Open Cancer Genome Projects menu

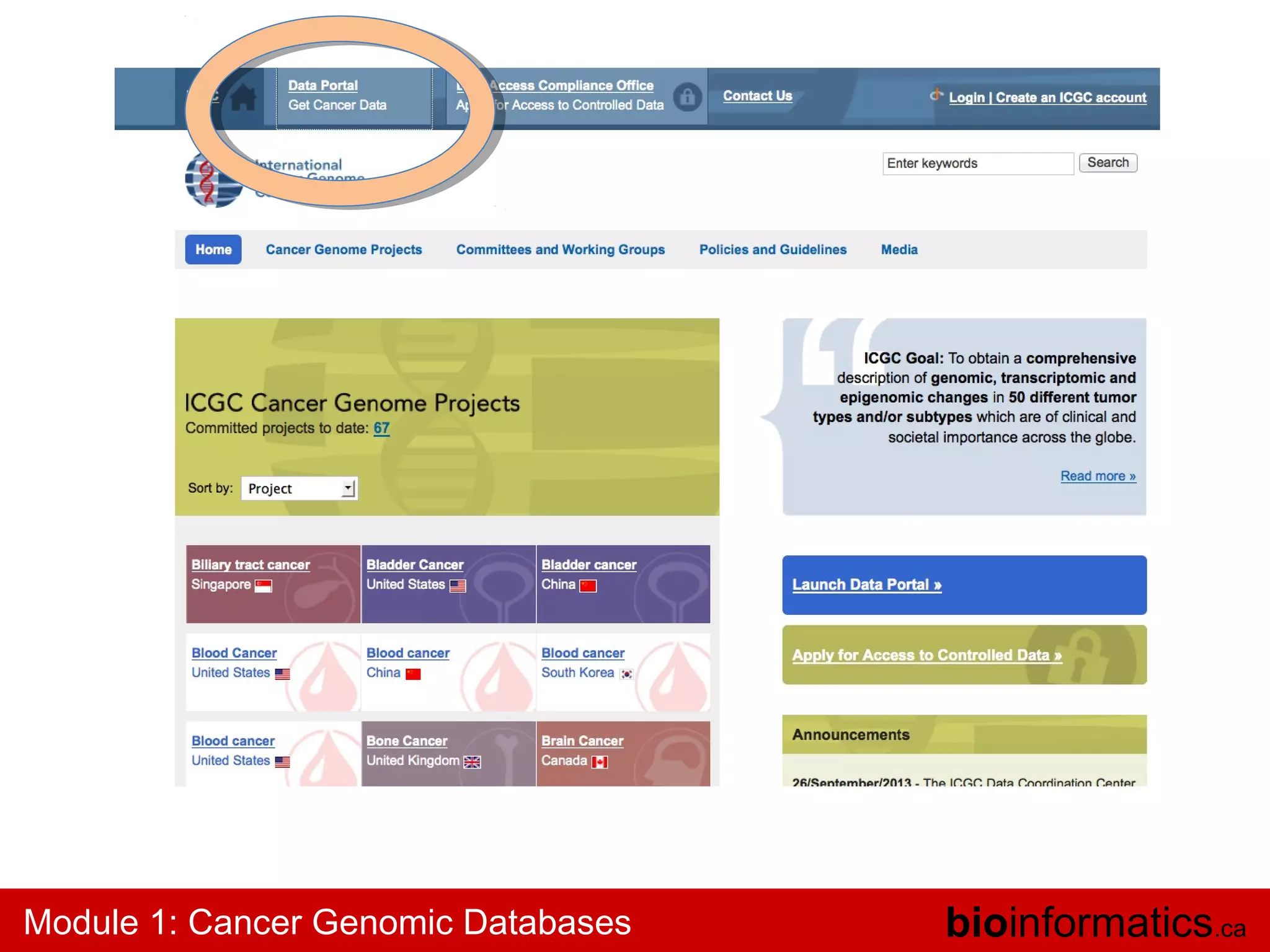point(344,250)
